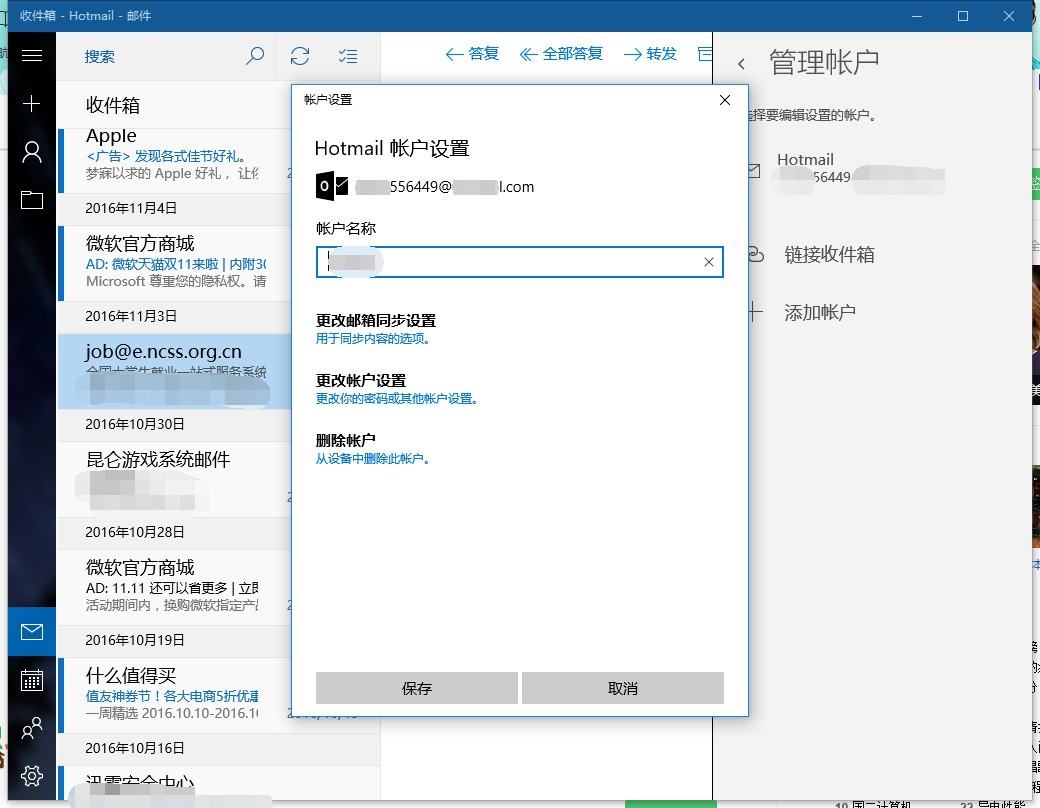Switch to Calendar app icon
The width and height of the screenshot is (1040, 808).
tap(32, 680)
